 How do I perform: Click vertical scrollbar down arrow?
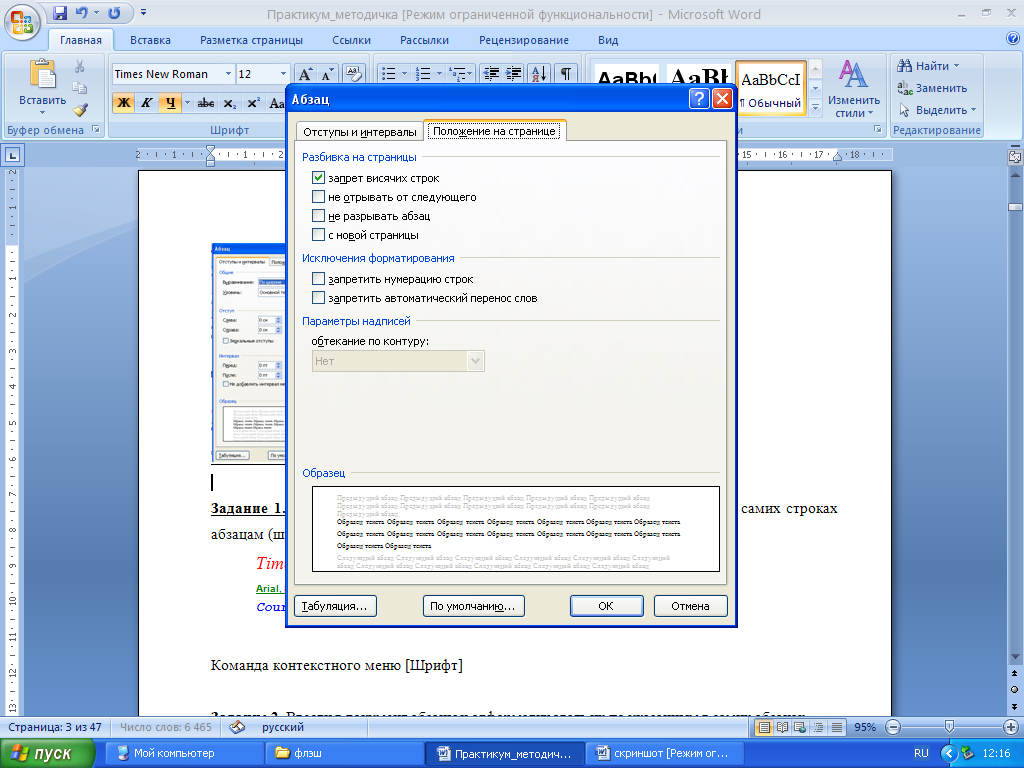click(1015, 657)
